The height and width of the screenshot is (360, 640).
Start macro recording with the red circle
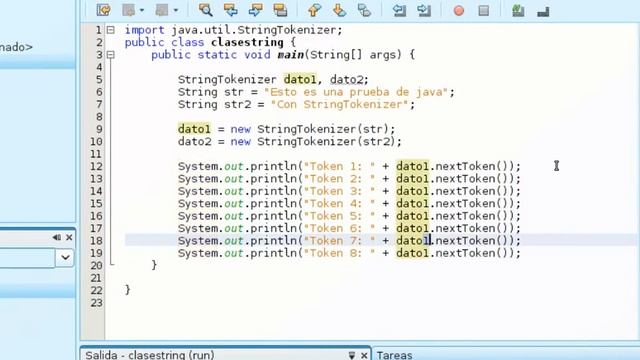coord(459,10)
